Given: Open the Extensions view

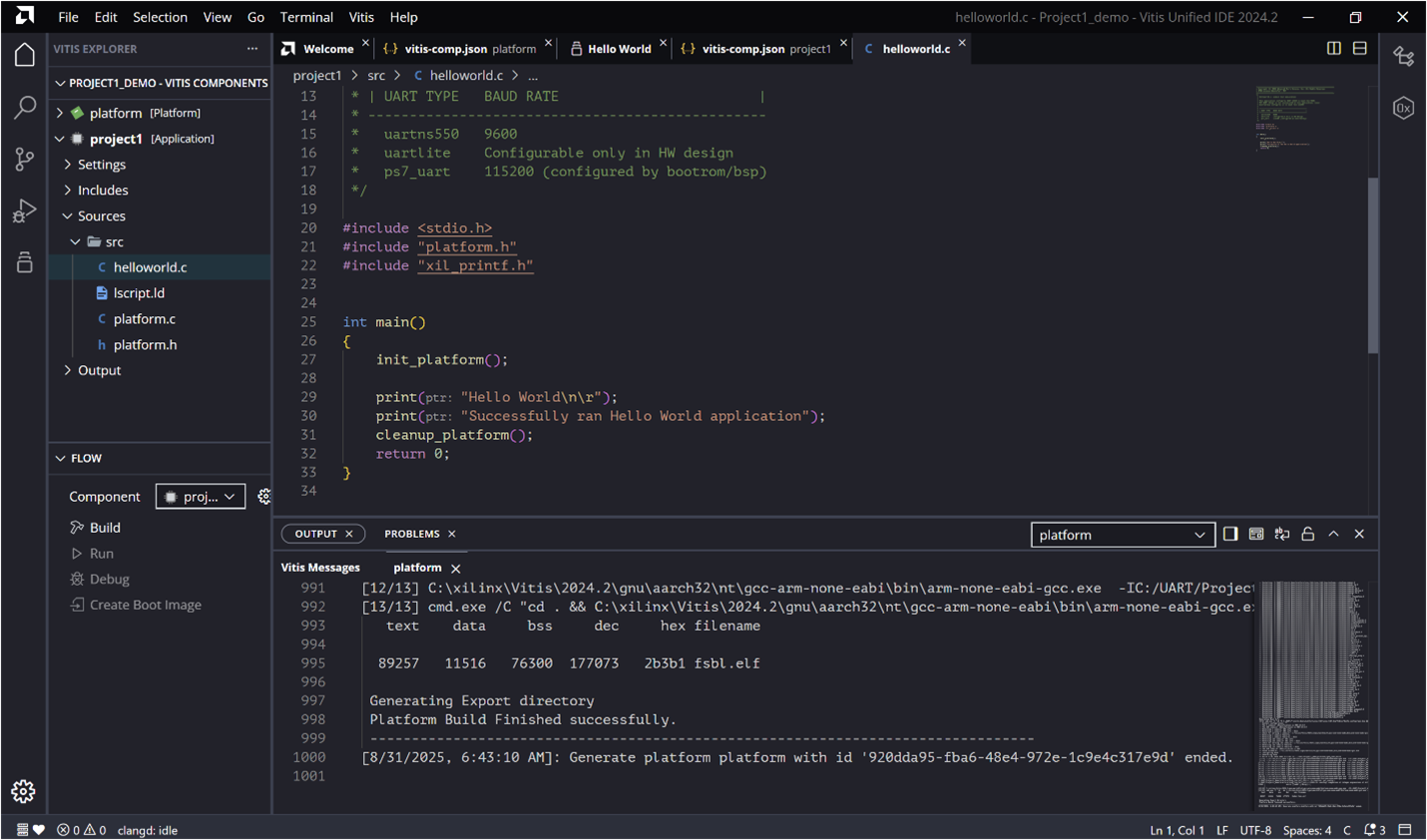Looking at the screenshot, I should 24,261.
